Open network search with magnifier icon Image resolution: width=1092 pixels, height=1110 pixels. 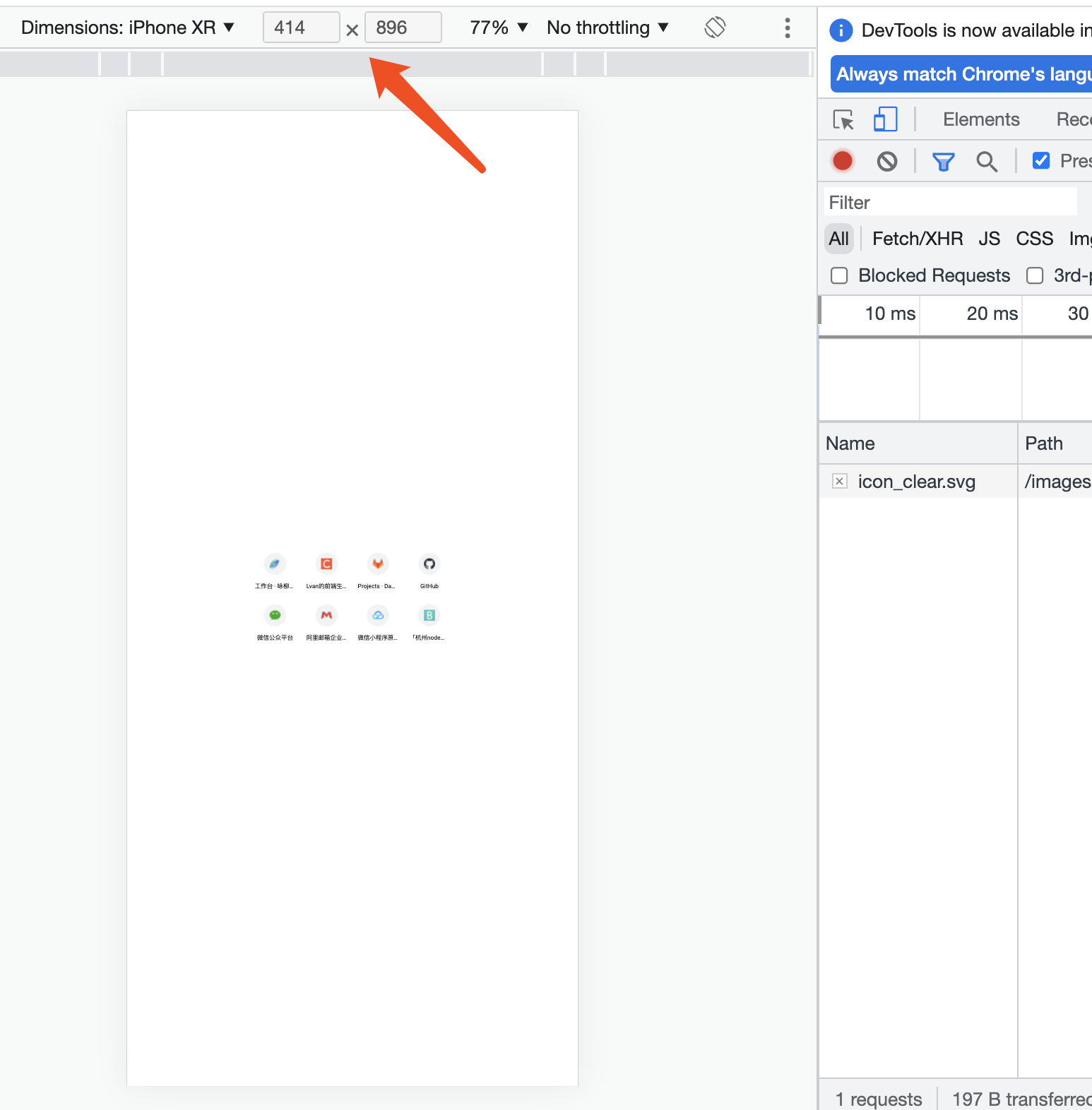987,162
